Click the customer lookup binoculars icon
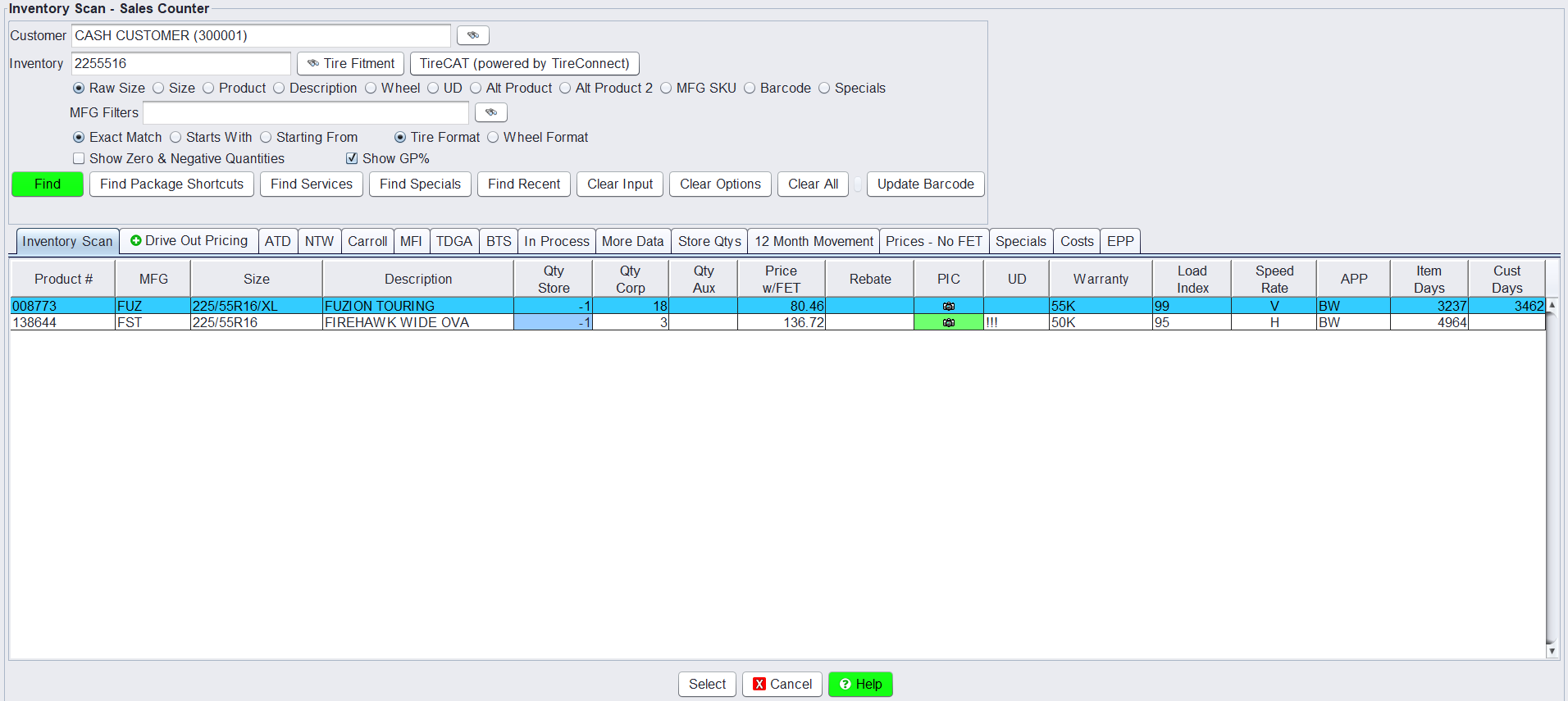This screenshot has width=1568, height=701. [472, 35]
